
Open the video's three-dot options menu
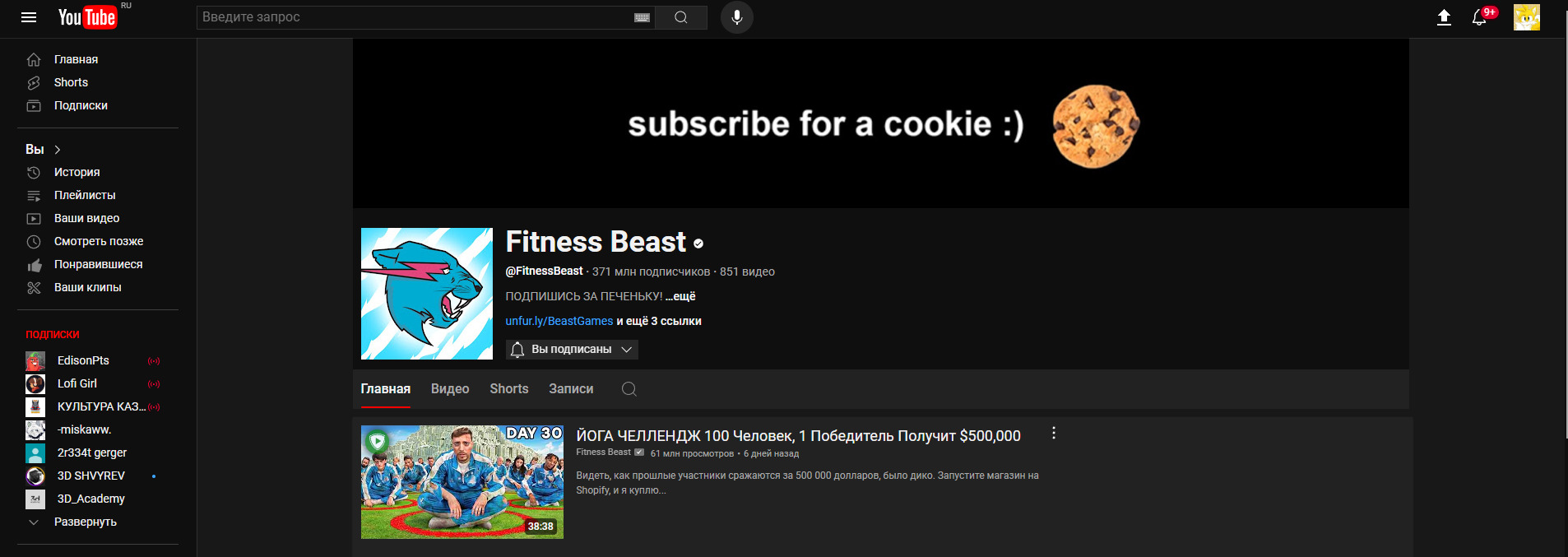click(1054, 433)
